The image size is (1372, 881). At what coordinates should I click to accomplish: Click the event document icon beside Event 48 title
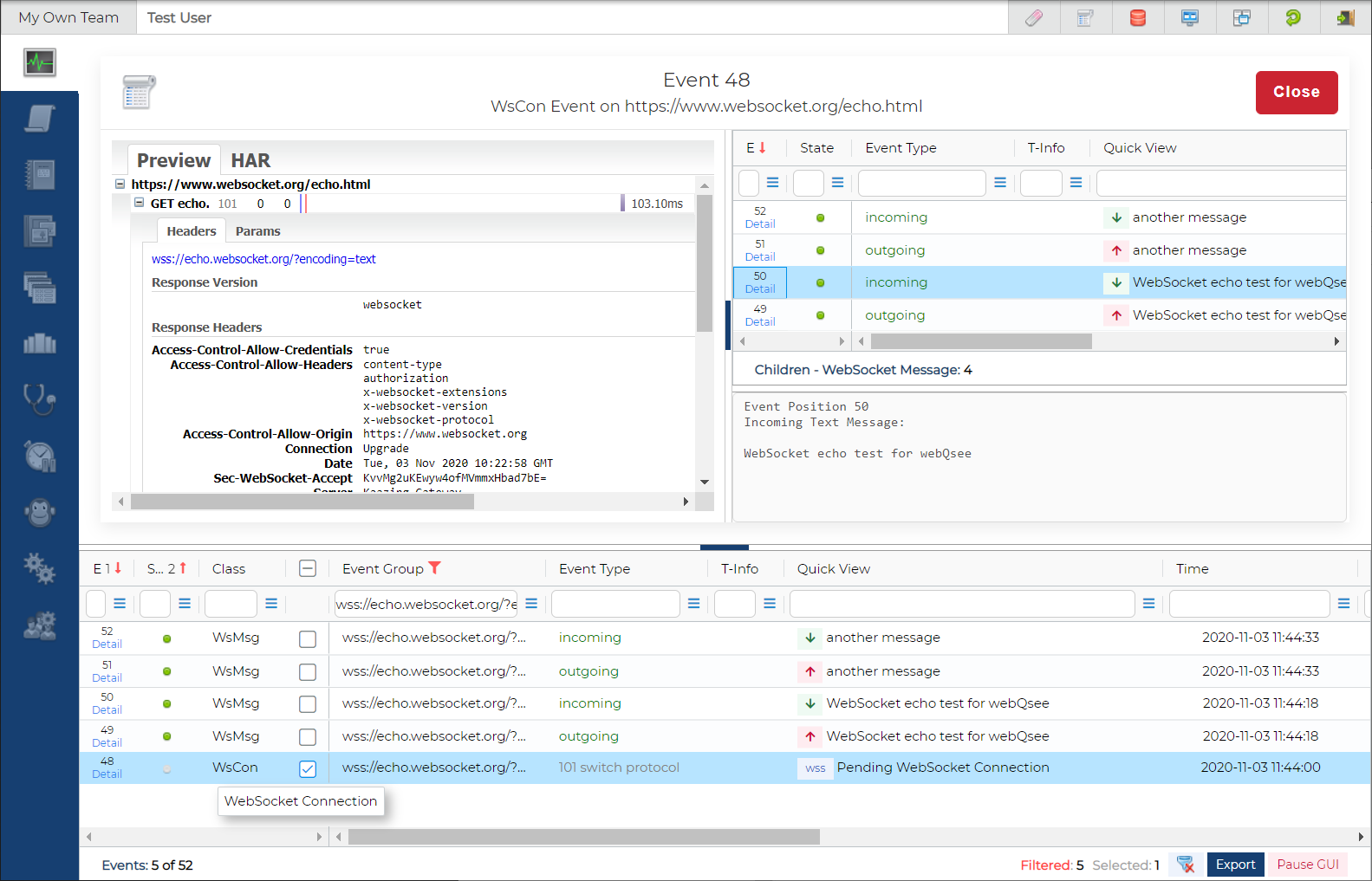[x=139, y=92]
